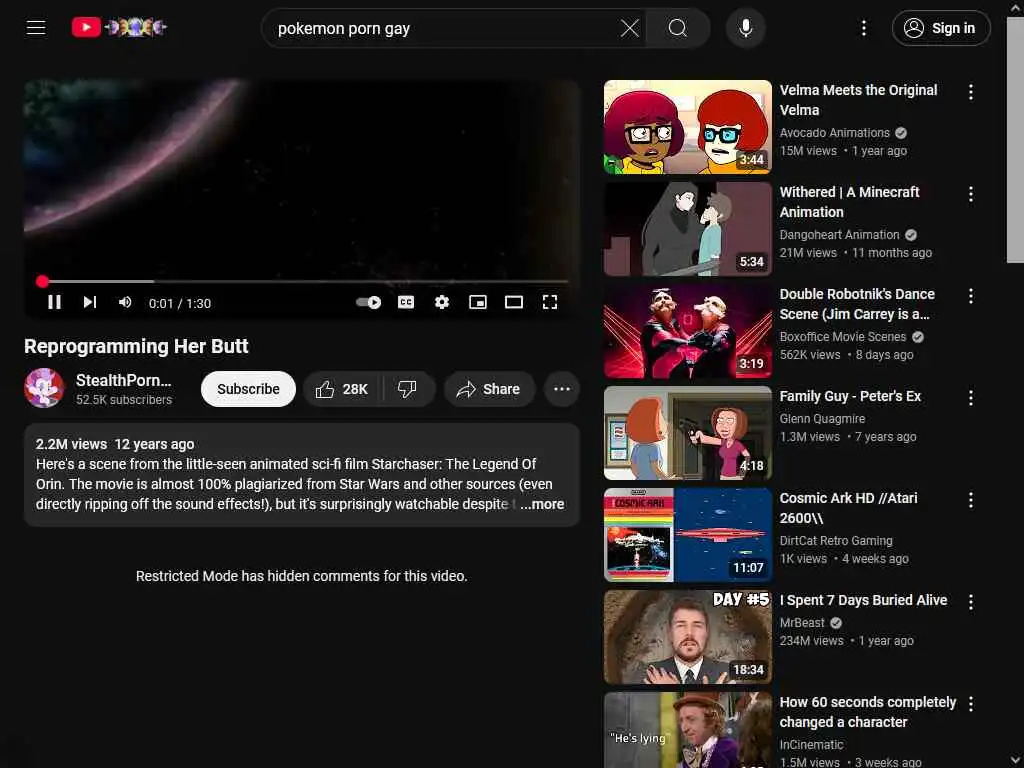
Task: Open the hamburger guide menu
Action: coord(36,27)
